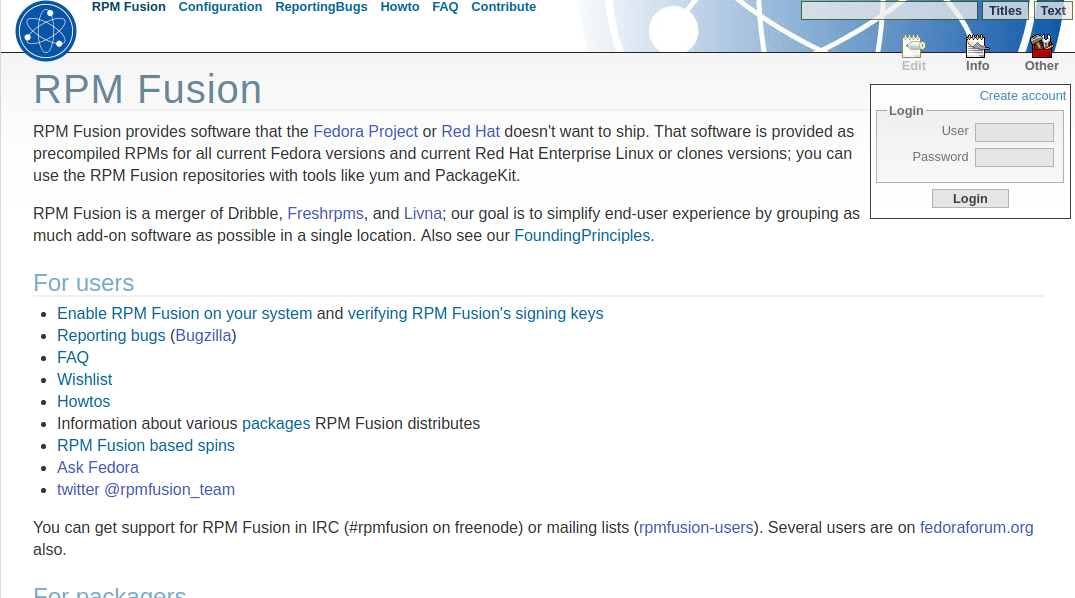
Task: Open the Bugzilla link
Action: pyautogui.click(x=203, y=335)
